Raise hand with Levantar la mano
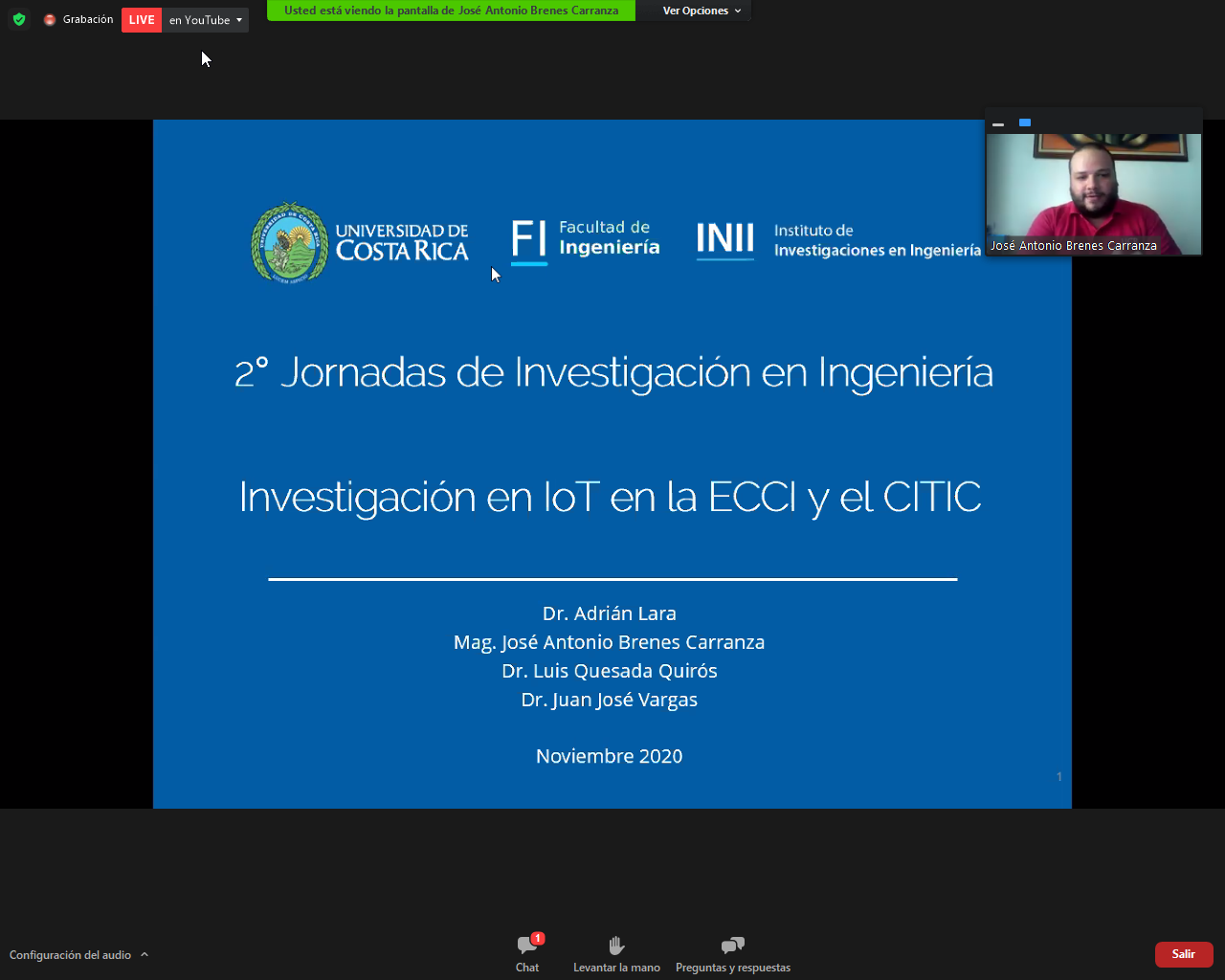 [x=616, y=953]
